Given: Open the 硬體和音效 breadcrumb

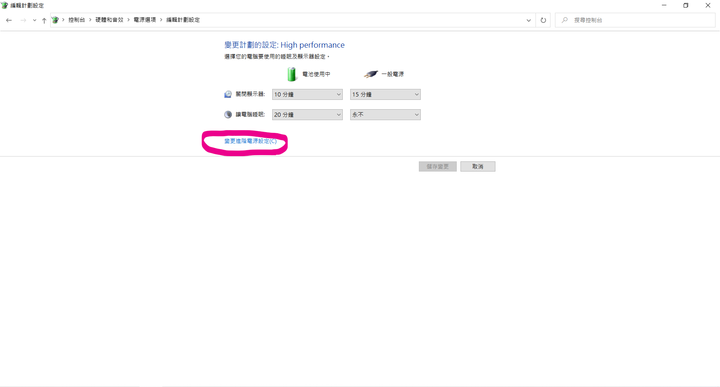Looking at the screenshot, I should [x=109, y=20].
